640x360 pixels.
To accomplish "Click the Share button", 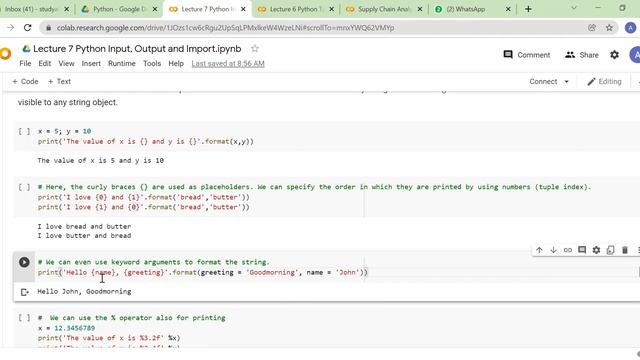I will click(x=582, y=55).
